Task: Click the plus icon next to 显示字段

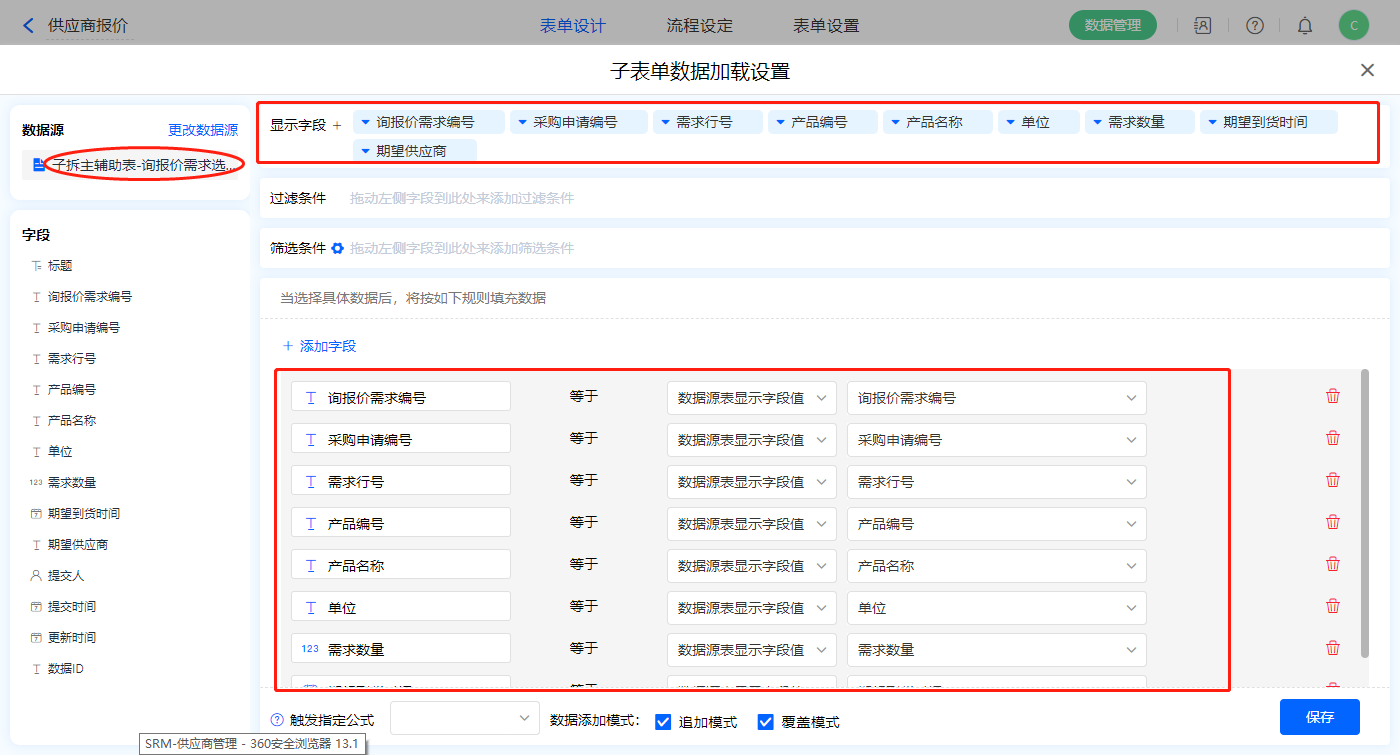Action: (x=337, y=125)
